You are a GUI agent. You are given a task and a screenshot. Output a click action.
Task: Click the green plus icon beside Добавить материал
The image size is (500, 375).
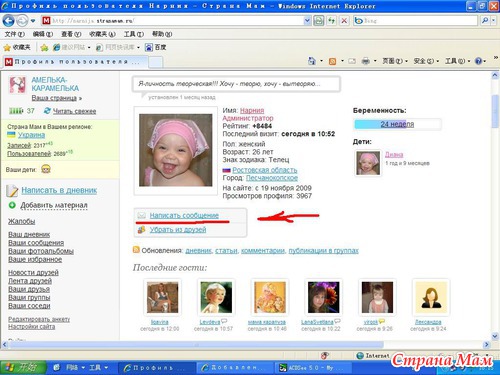tap(12, 205)
